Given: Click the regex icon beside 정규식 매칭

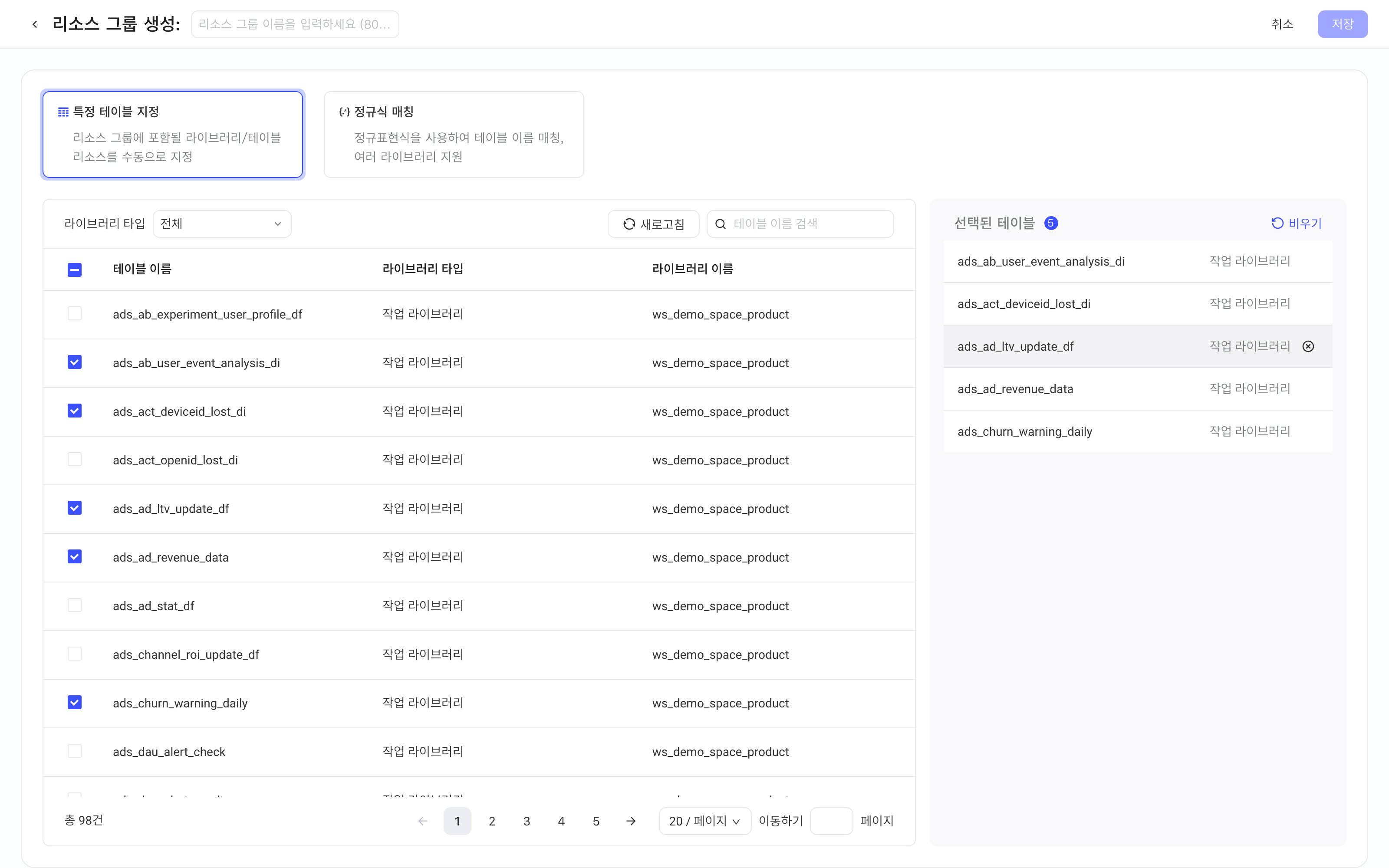Looking at the screenshot, I should [x=344, y=112].
